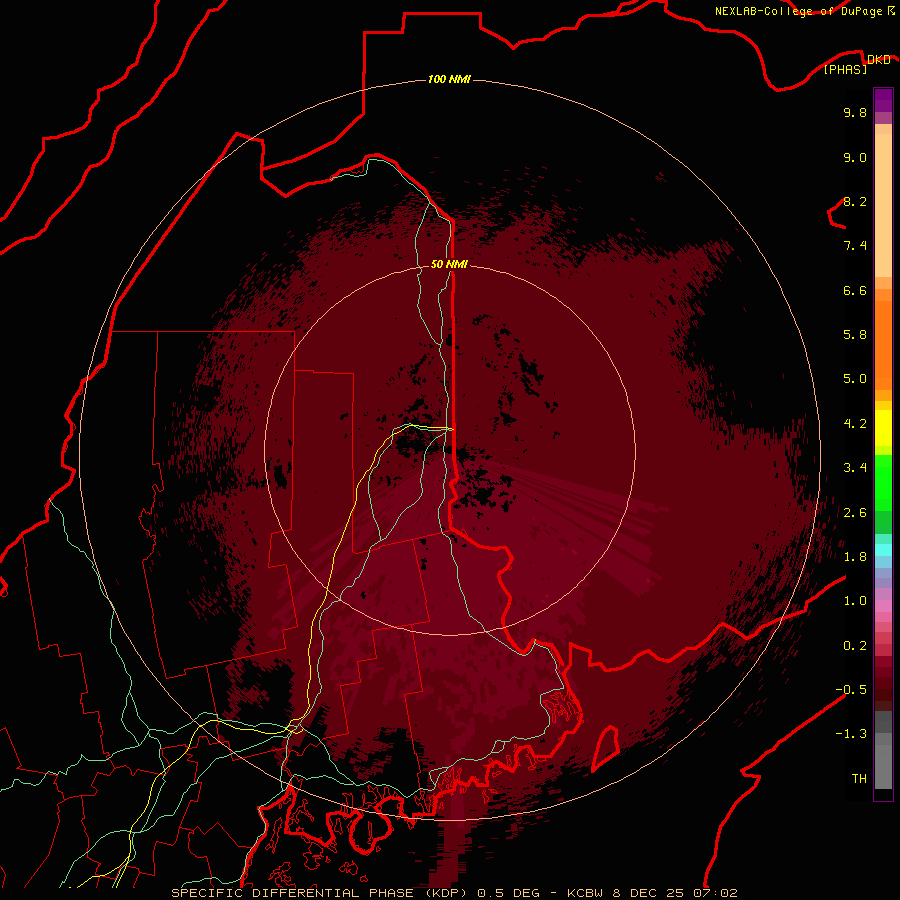Click the bright green segment of the color bar
Image resolution: width=900 pixels, height=900 pixels.
tap(883, 483)
